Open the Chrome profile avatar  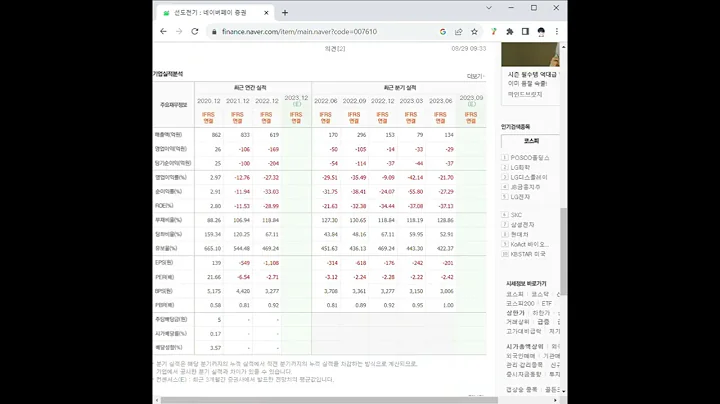(541, 31)
